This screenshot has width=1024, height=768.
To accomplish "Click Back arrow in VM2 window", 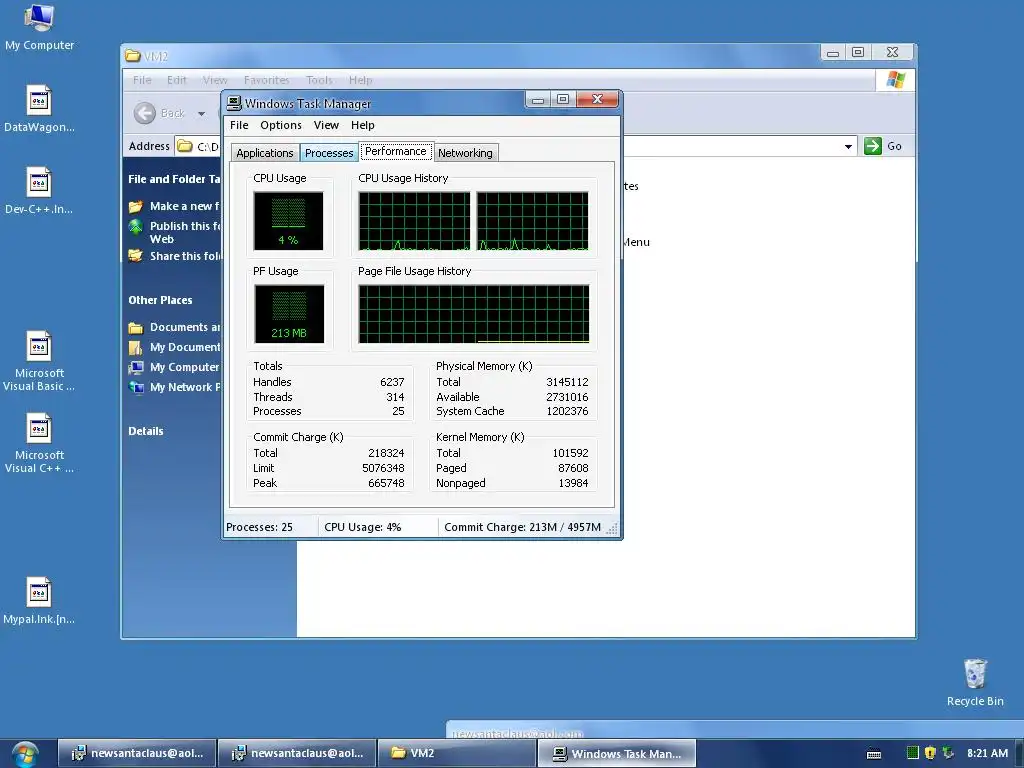I will point(145,113).
